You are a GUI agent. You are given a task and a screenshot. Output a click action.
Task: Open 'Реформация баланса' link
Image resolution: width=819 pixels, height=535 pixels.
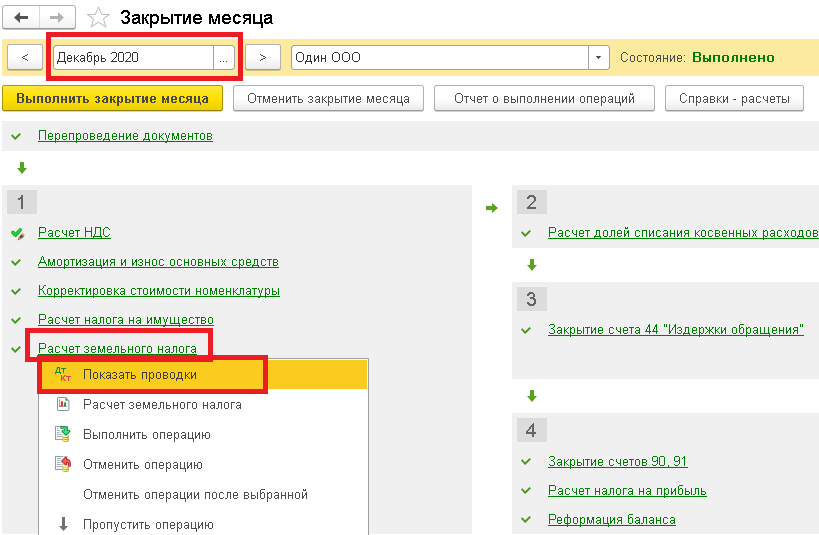612,520
